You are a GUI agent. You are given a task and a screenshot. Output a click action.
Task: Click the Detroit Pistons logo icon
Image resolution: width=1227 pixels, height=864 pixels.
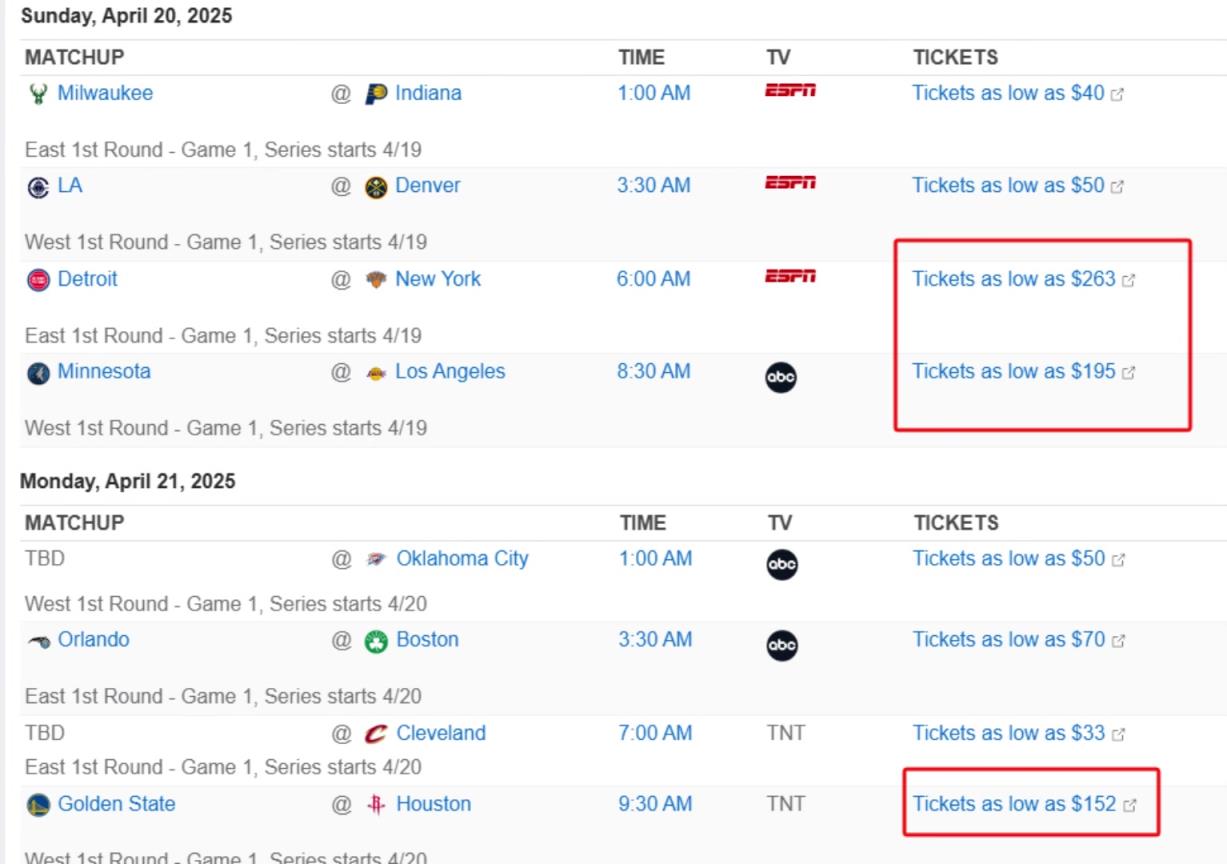point(38,280)
